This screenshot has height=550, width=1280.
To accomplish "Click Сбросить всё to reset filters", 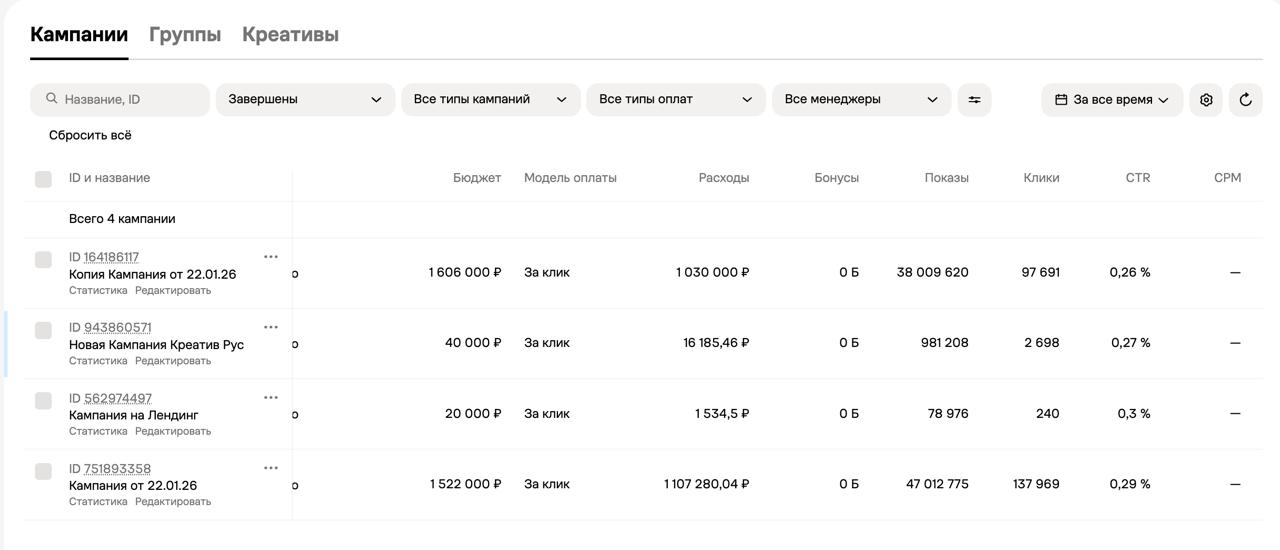I will (x=90, y=135).
